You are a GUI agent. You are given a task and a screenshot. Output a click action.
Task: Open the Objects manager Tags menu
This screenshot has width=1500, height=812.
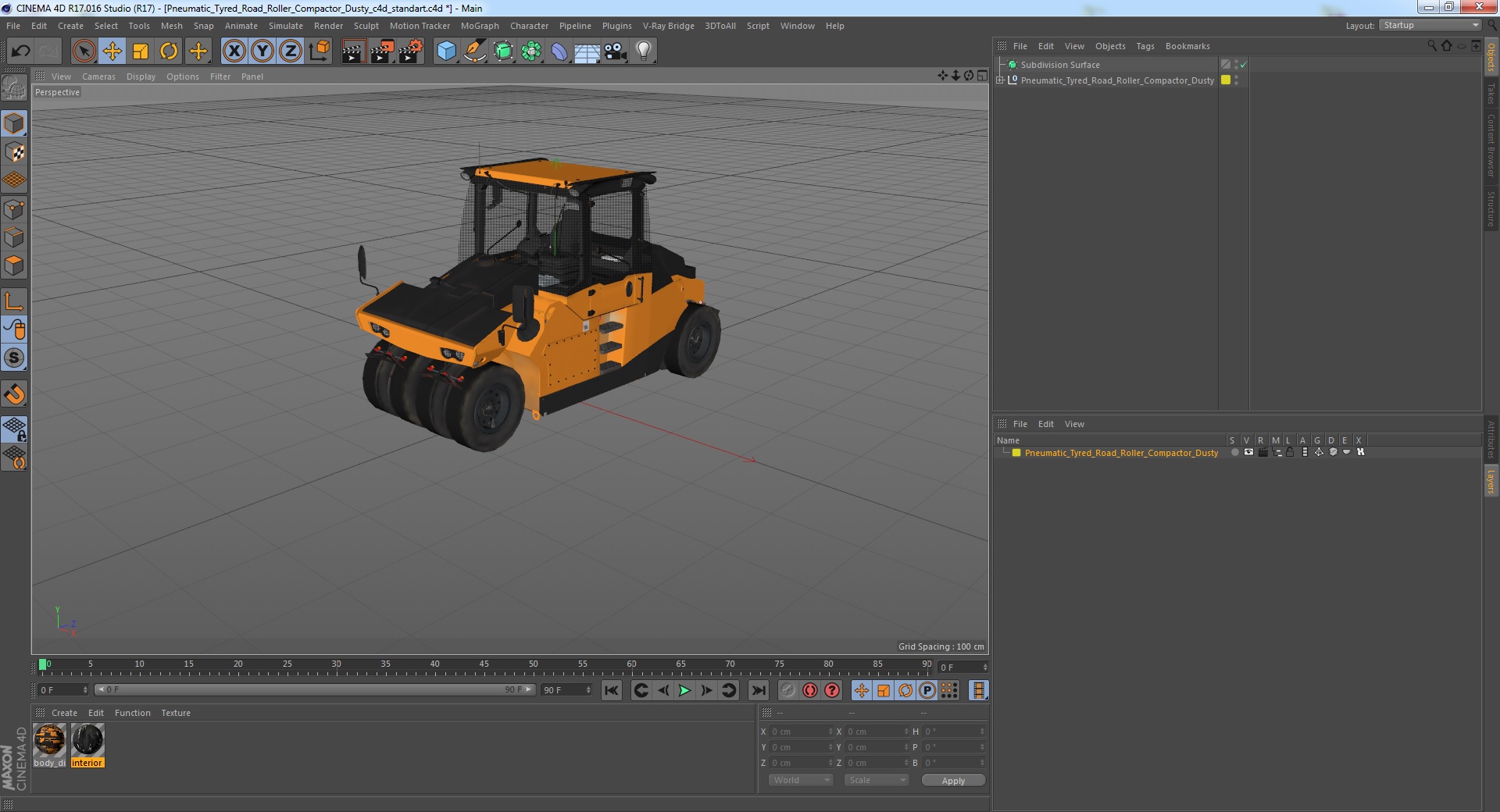(1145, 46)
